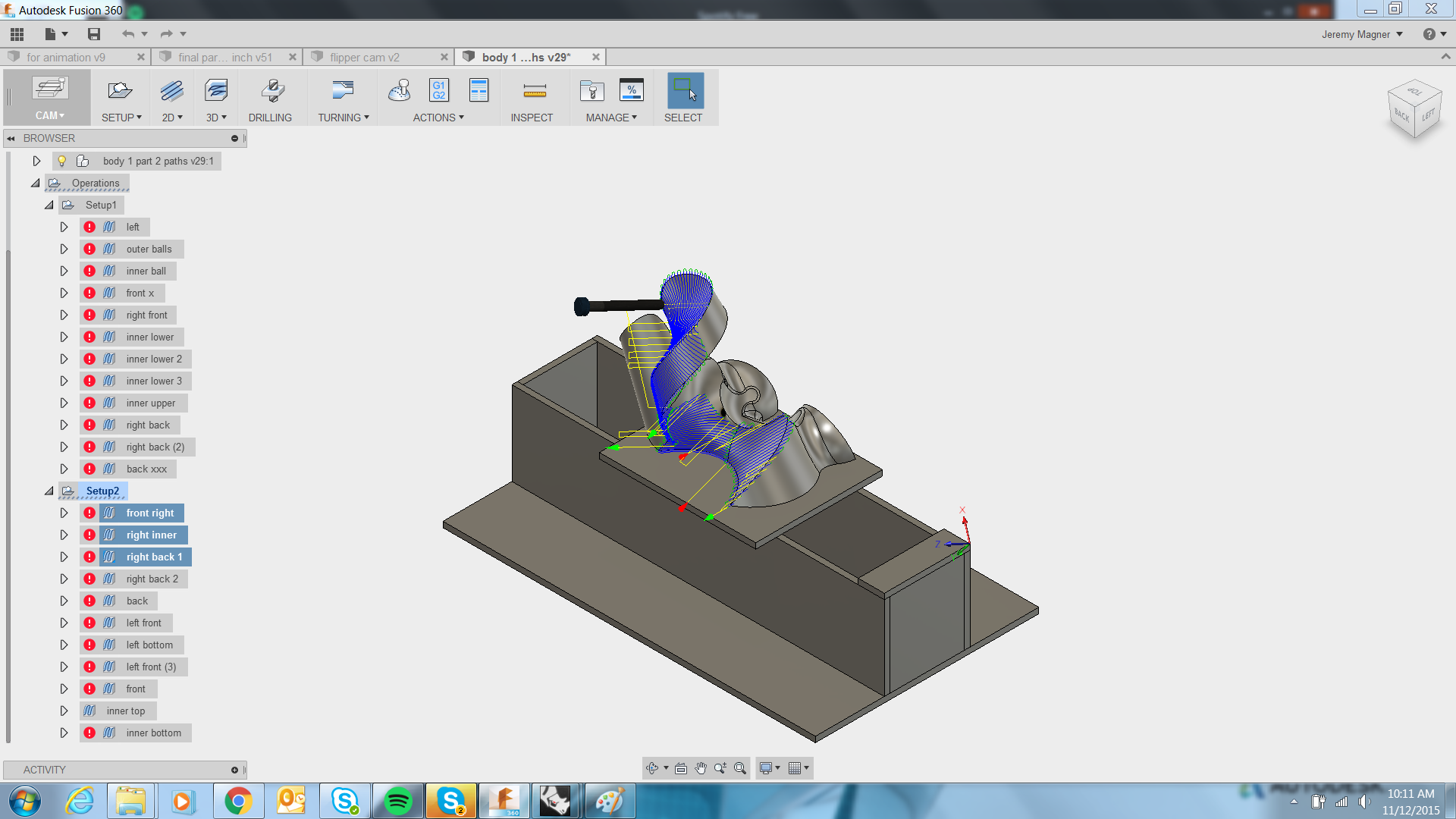Open the File menu icon dropdown
The image size is (1456, 819).
tap(56, 34)
